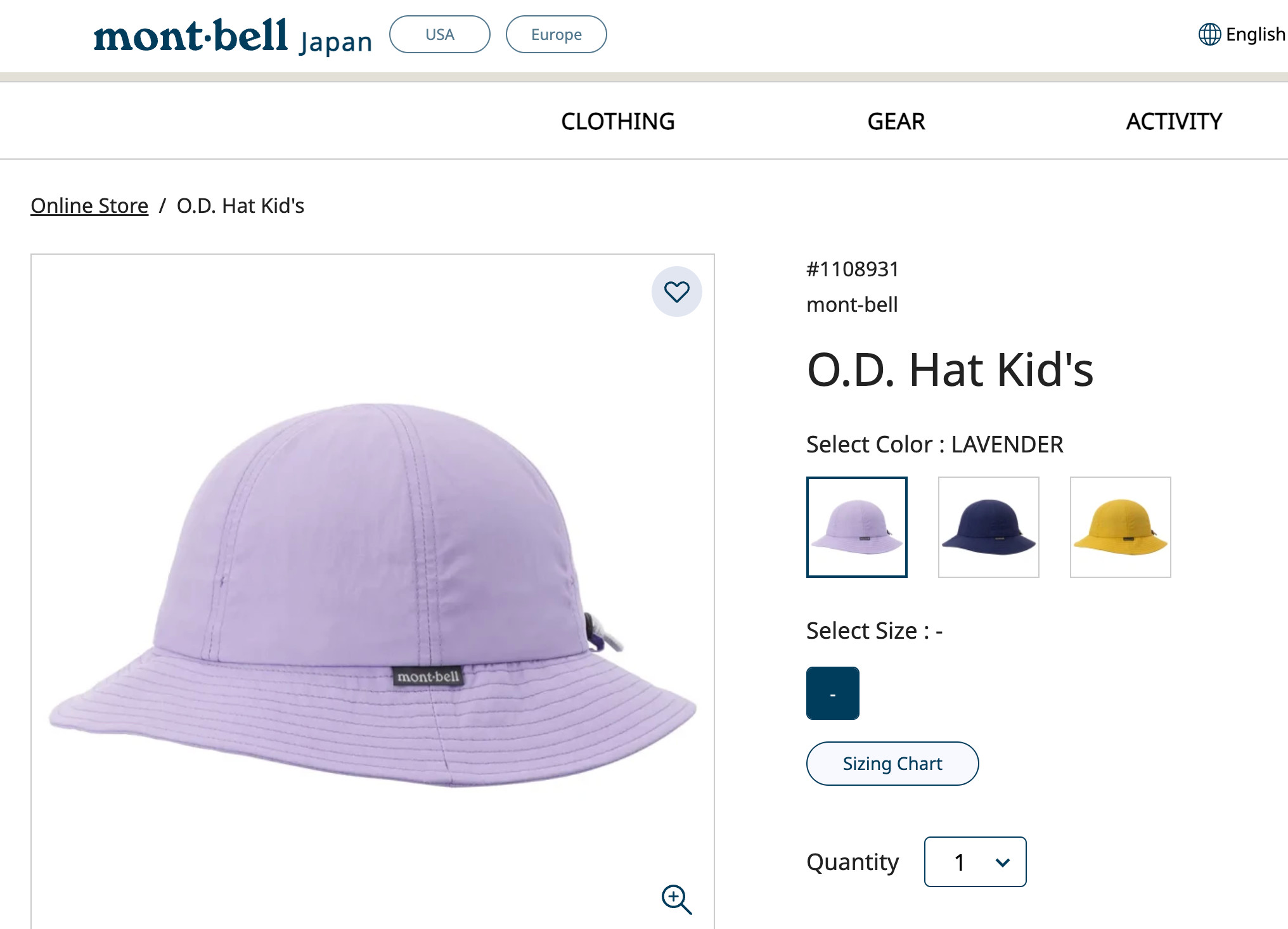This screenshot has width=1288, height=929.
Task: Click the mont-bell Japan logo
Action: pos(233,37)
